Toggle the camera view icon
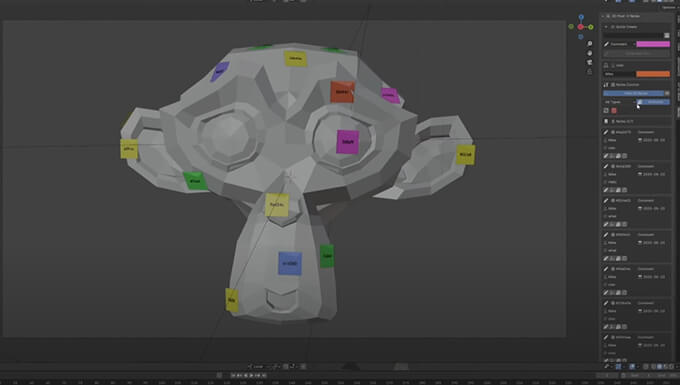 click(x=589, y=62)
